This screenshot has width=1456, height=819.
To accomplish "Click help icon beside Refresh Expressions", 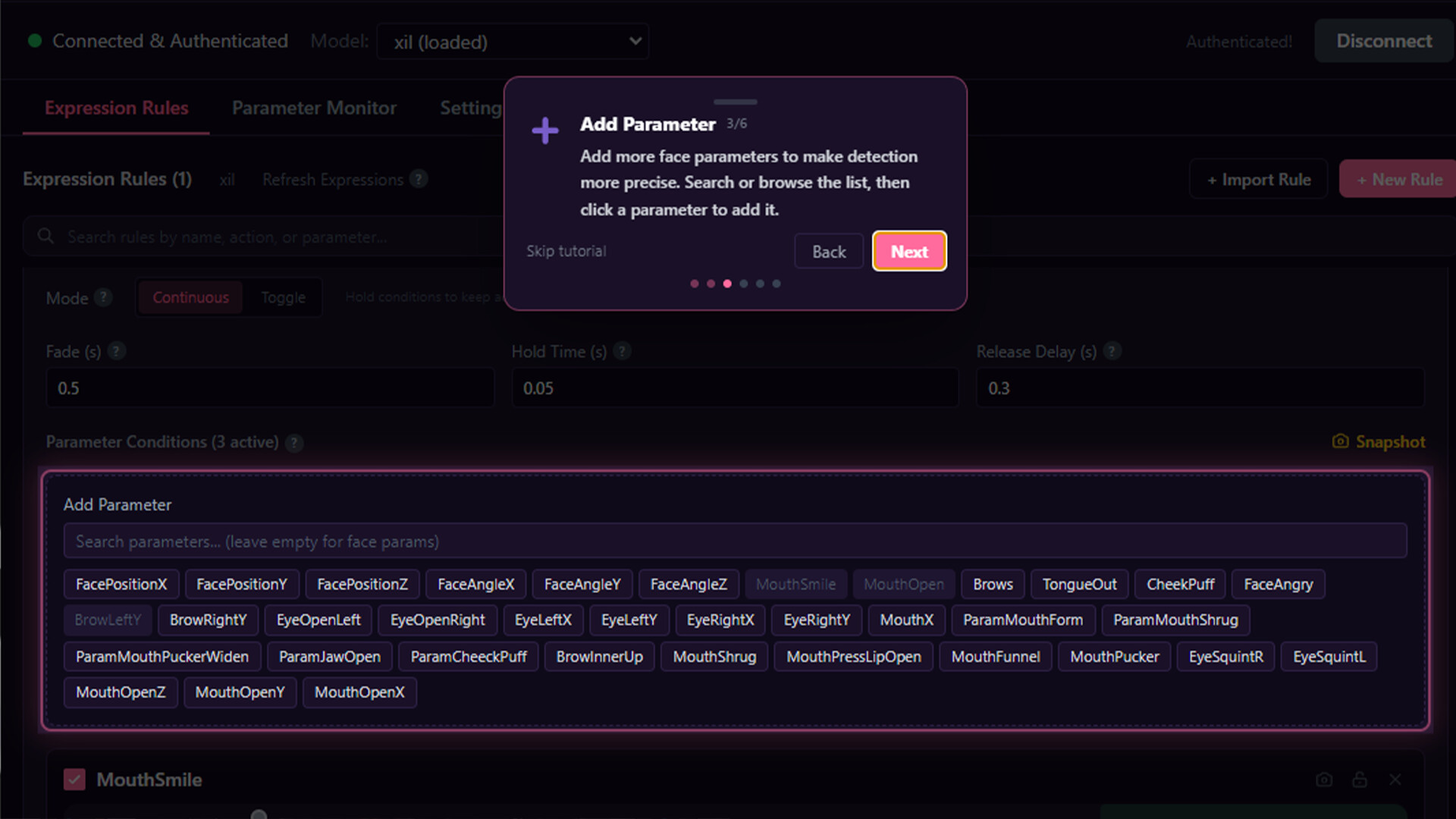I will [419, 179].
